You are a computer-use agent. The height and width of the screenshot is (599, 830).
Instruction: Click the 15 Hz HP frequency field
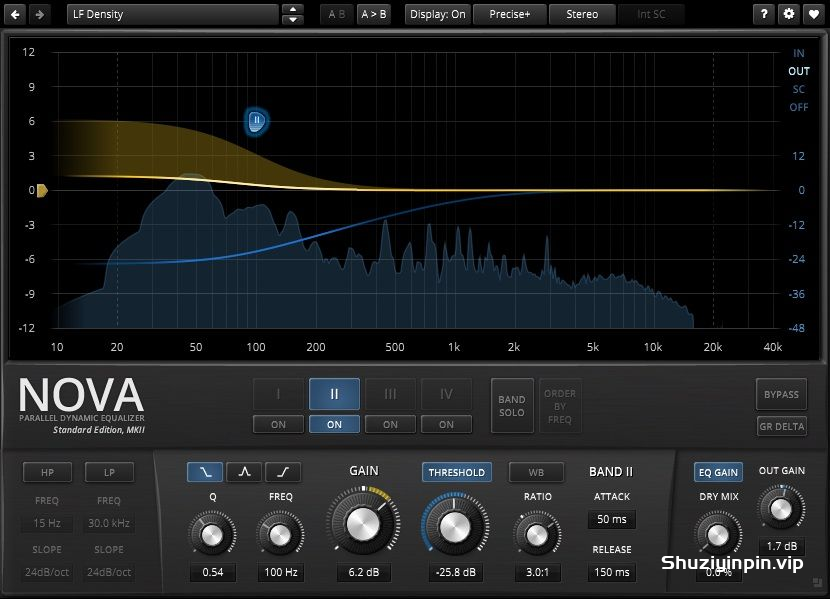tap(47, 523)
